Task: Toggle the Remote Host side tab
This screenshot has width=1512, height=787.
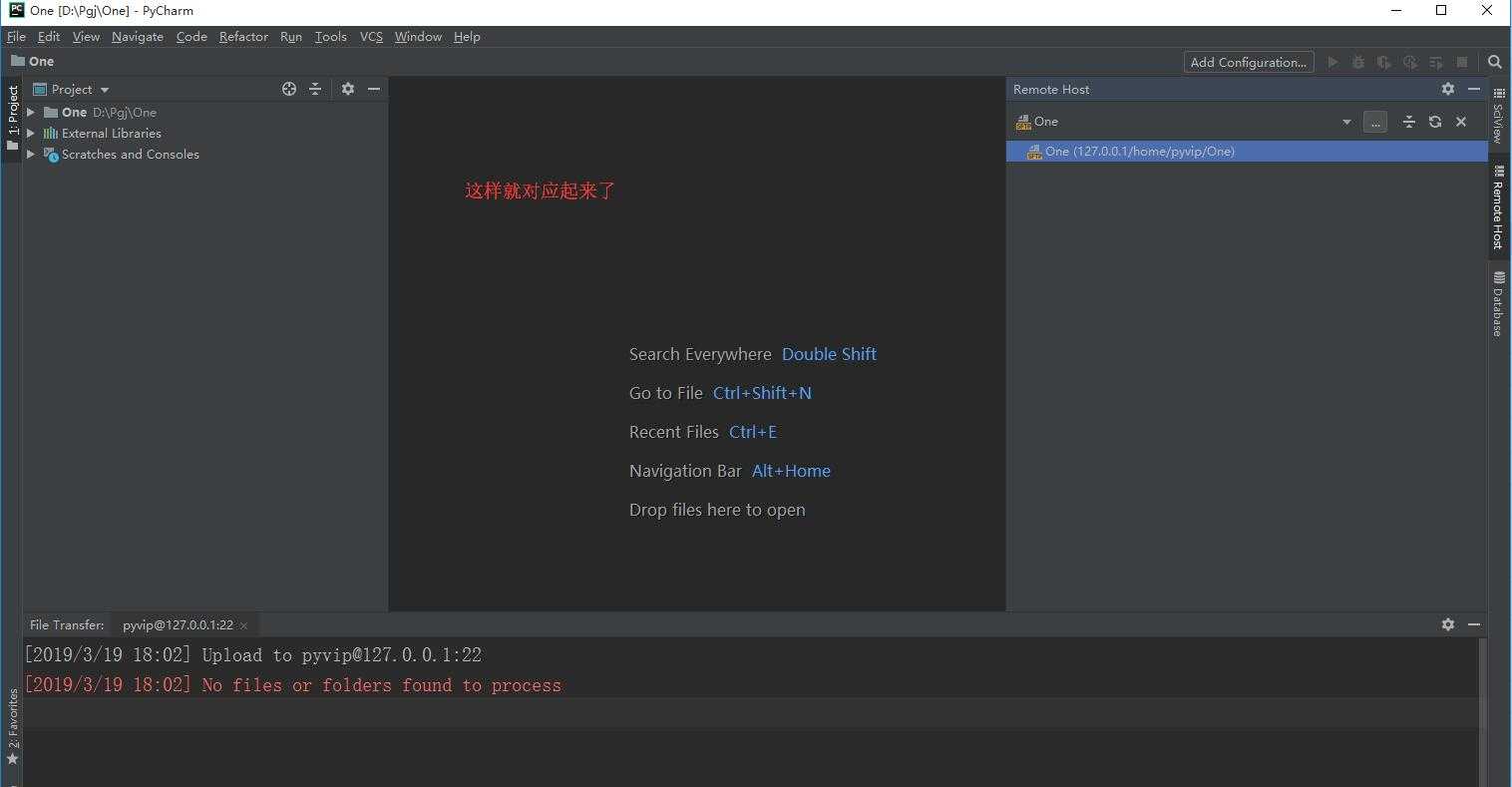Action: click(x=1498, y=207)
